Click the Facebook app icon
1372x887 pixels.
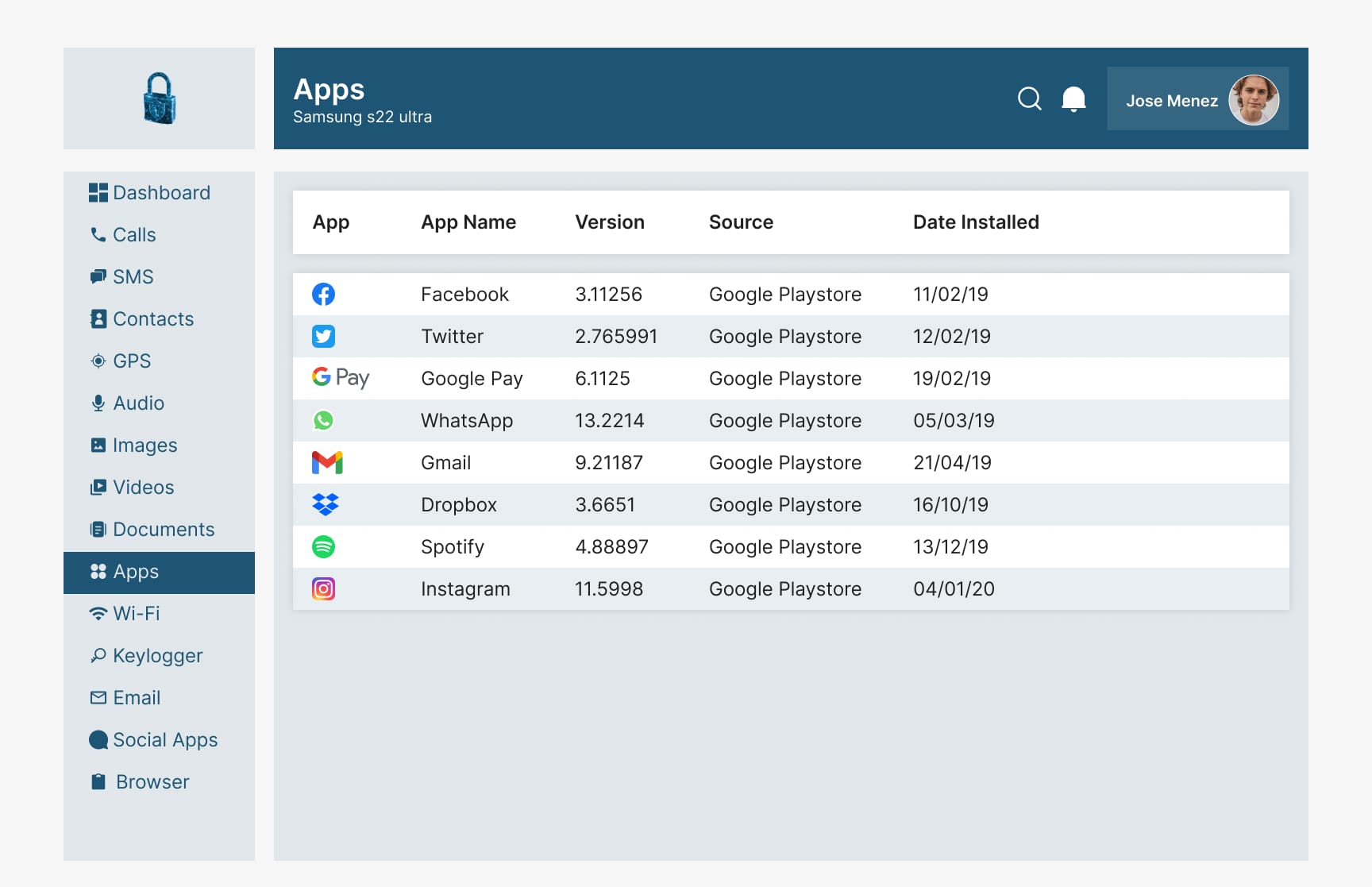323,295
